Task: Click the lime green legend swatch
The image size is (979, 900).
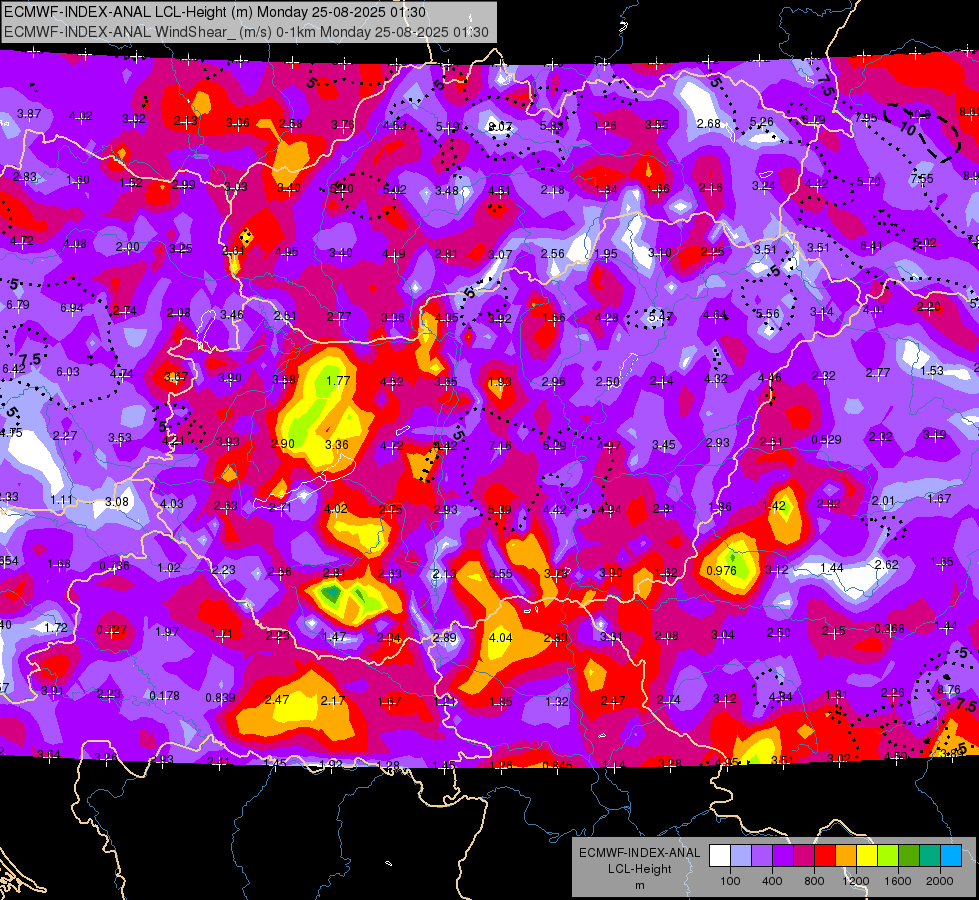Action: (888, 856)
